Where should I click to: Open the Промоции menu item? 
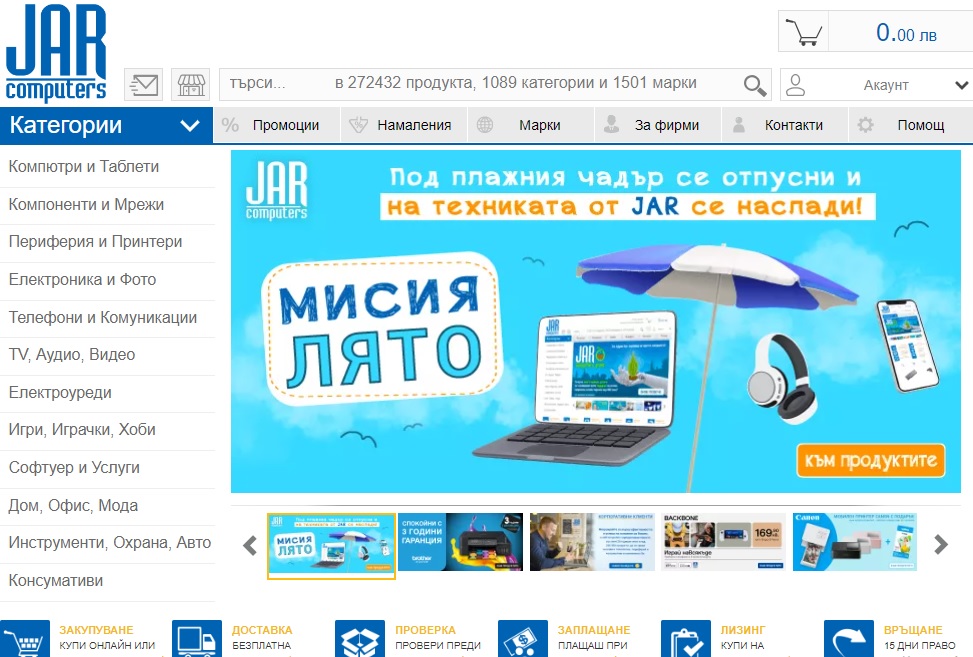(277, 125)
